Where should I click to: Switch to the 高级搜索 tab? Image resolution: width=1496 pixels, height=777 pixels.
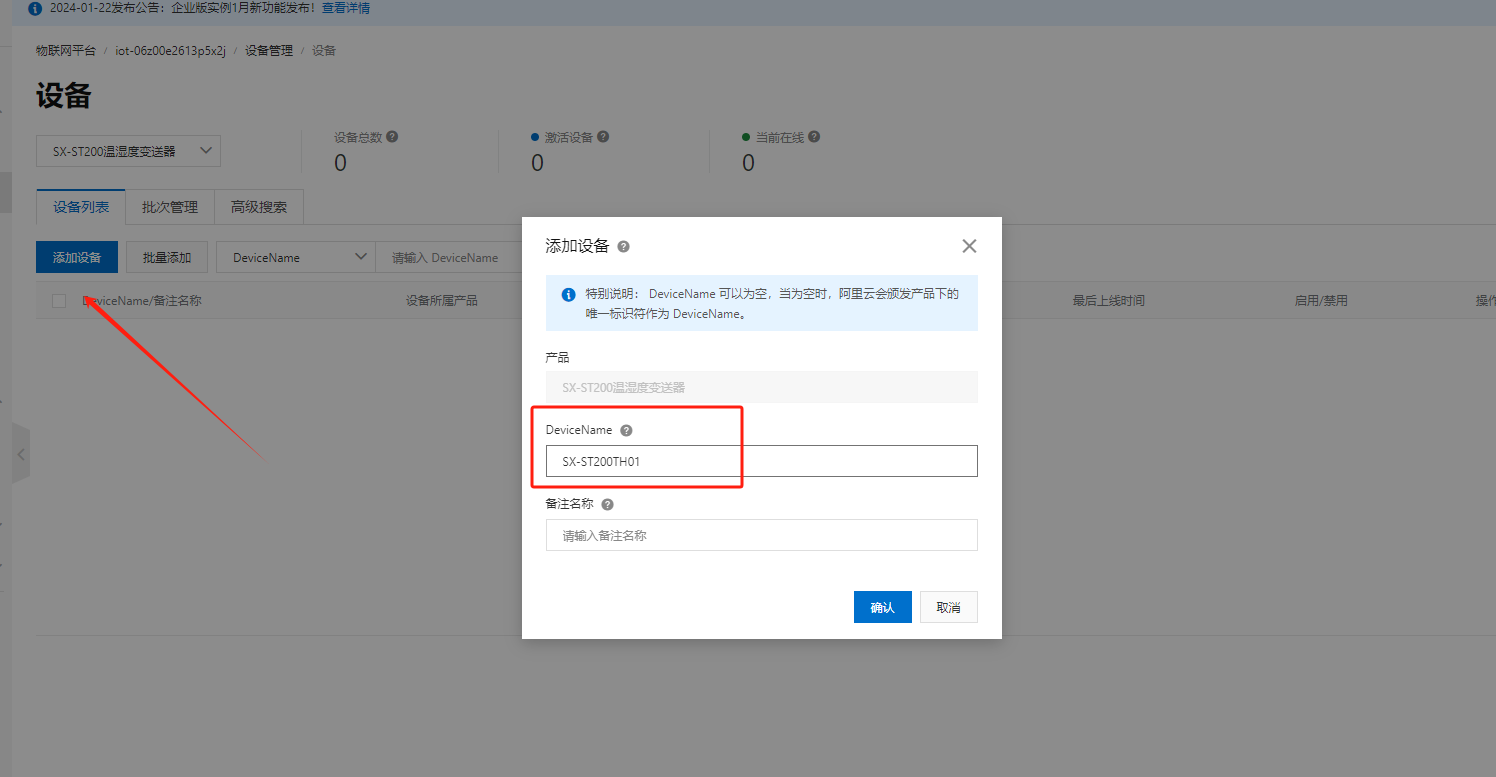(x=259, y=207)
